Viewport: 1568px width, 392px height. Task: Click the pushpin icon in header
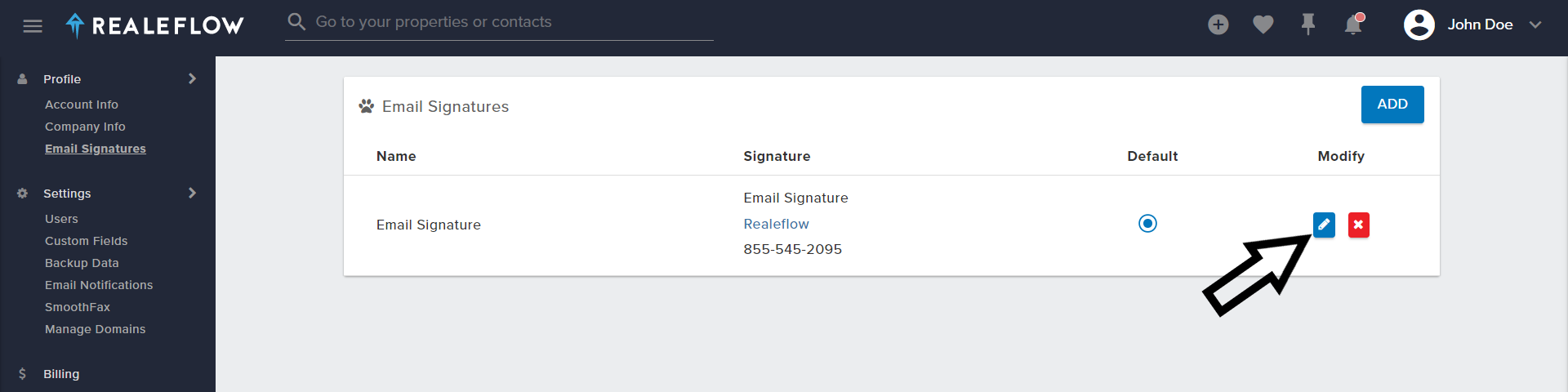[x=1307, y=24]
